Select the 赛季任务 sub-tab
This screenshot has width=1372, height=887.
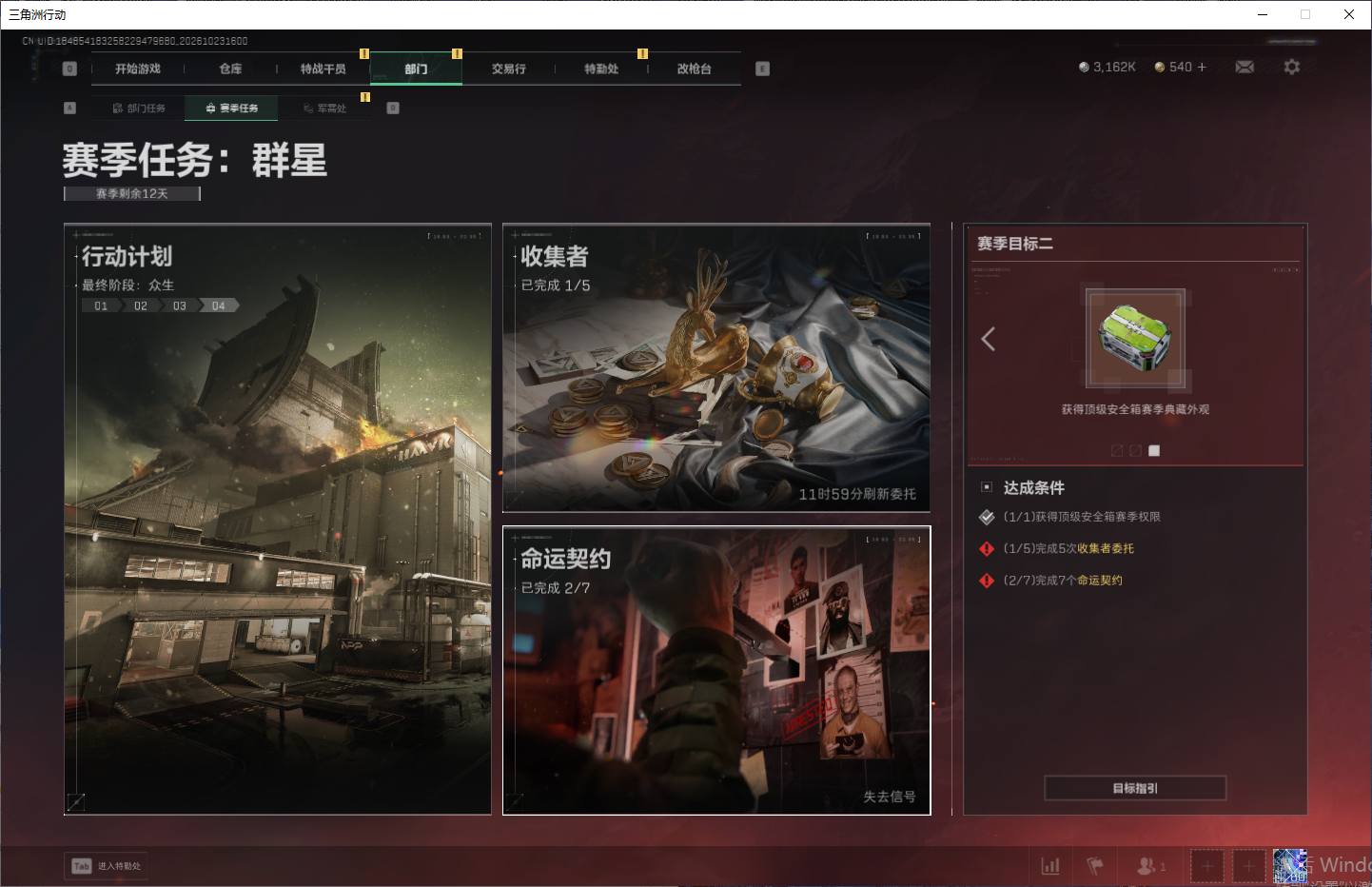pos(232,108)
